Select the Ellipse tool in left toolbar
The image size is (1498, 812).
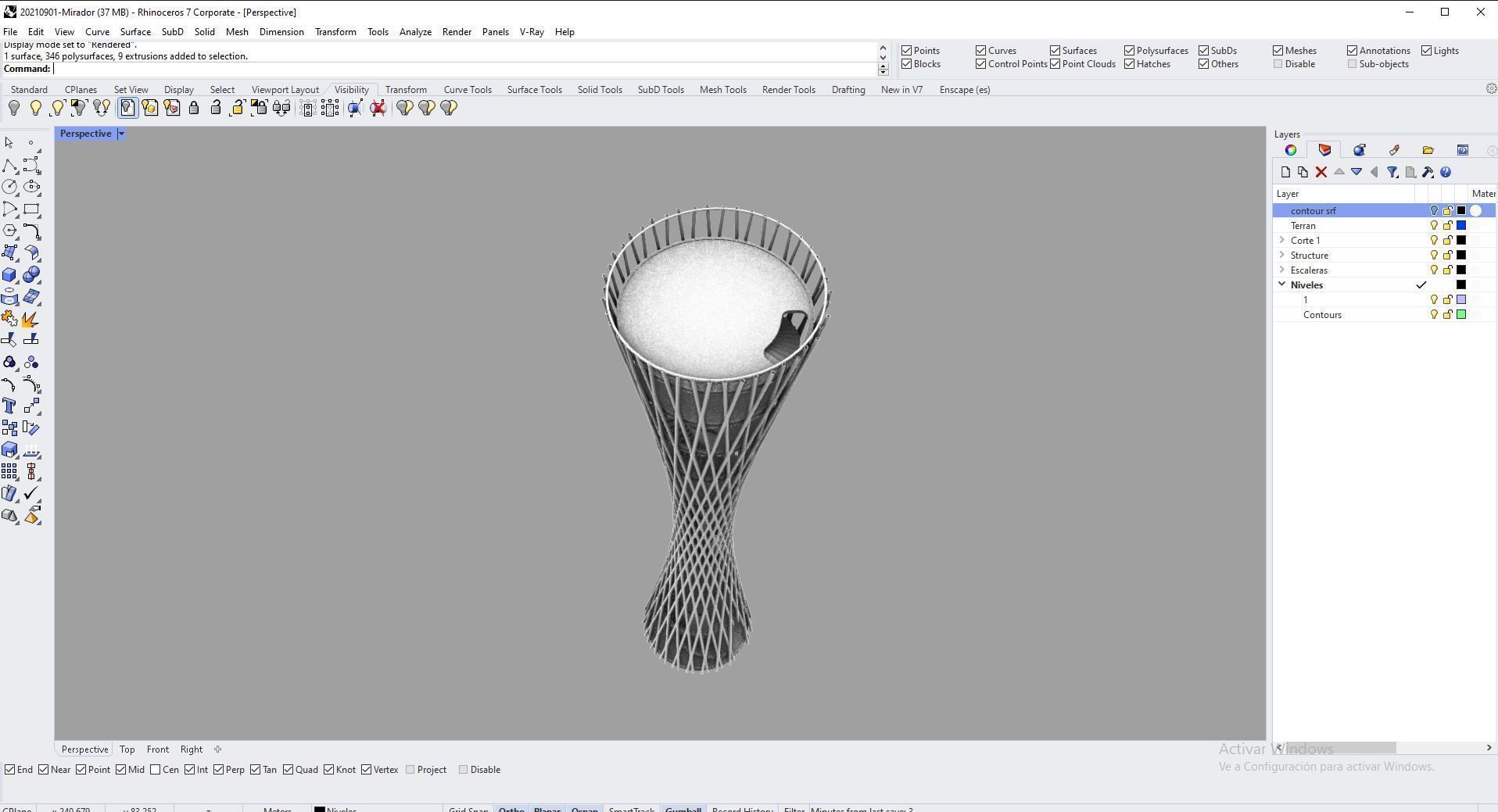click(x=32, y=188)
